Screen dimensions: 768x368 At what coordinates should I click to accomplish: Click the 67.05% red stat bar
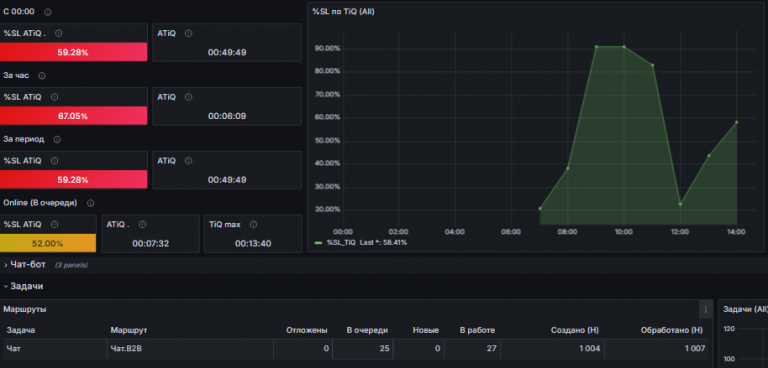point(73,116)
